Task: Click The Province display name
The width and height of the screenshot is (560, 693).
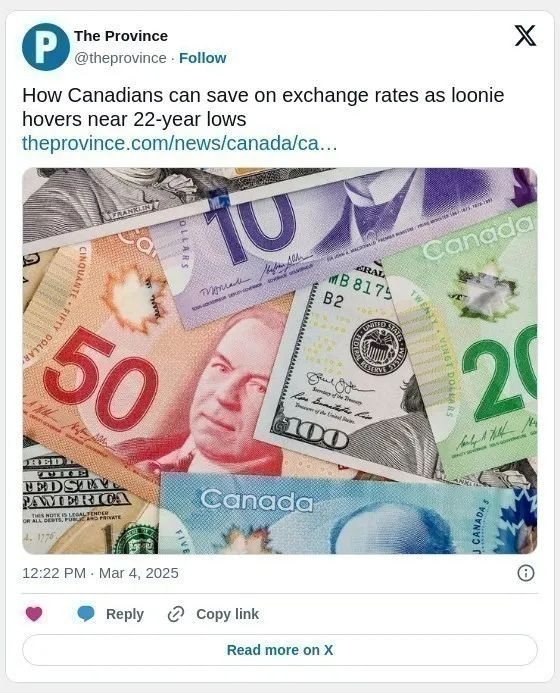Action: point(121,36)
